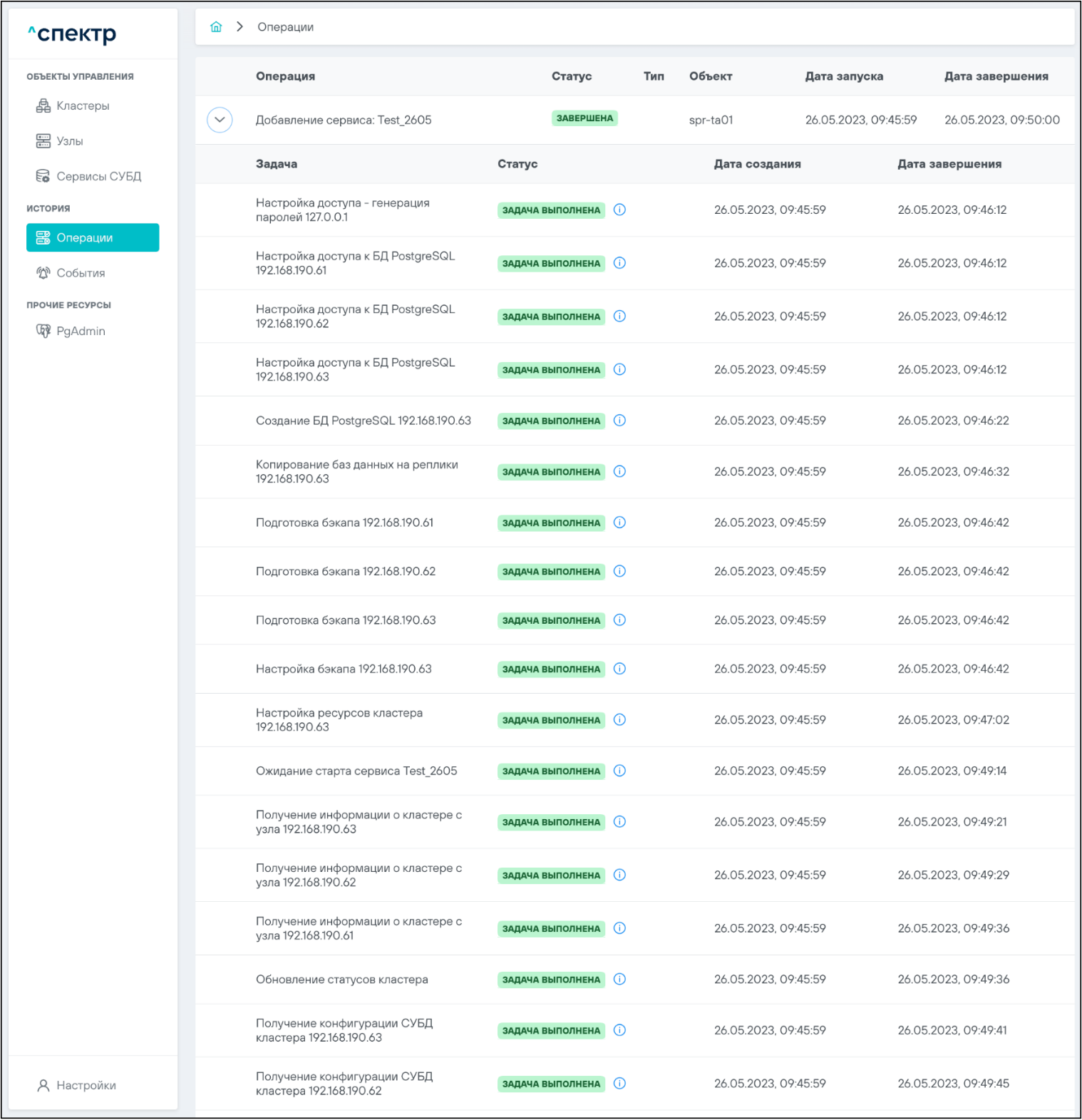This screenshot has height=1120, width=1082.
Task: Click the ЗАВЕРШЕНА status badge
Action: [x=584, y=118]
